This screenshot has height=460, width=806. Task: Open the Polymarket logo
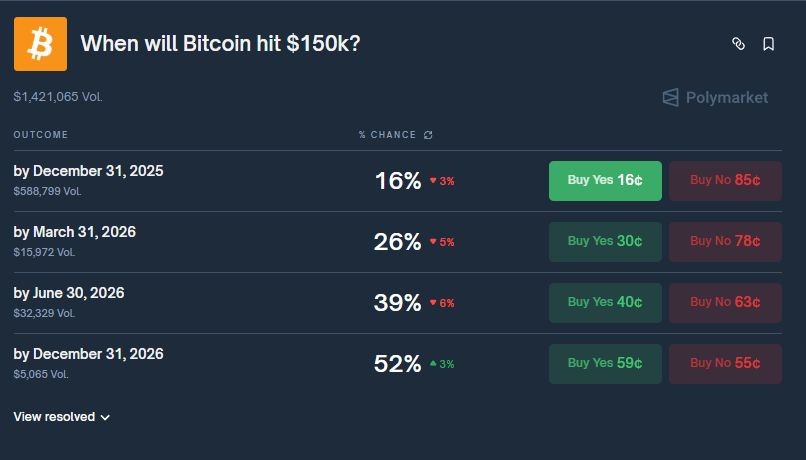point(715,97)
